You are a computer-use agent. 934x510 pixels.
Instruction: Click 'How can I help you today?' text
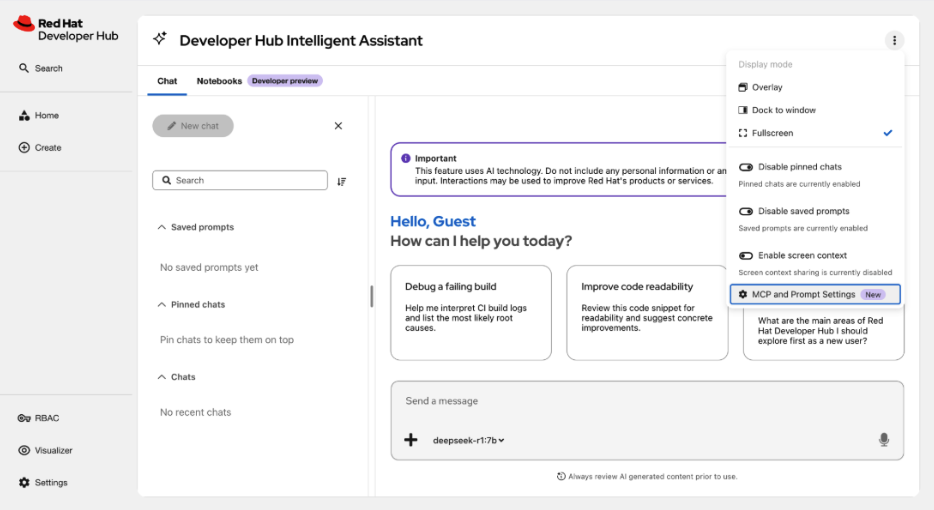pyautogui.click(x=481, y=241)
